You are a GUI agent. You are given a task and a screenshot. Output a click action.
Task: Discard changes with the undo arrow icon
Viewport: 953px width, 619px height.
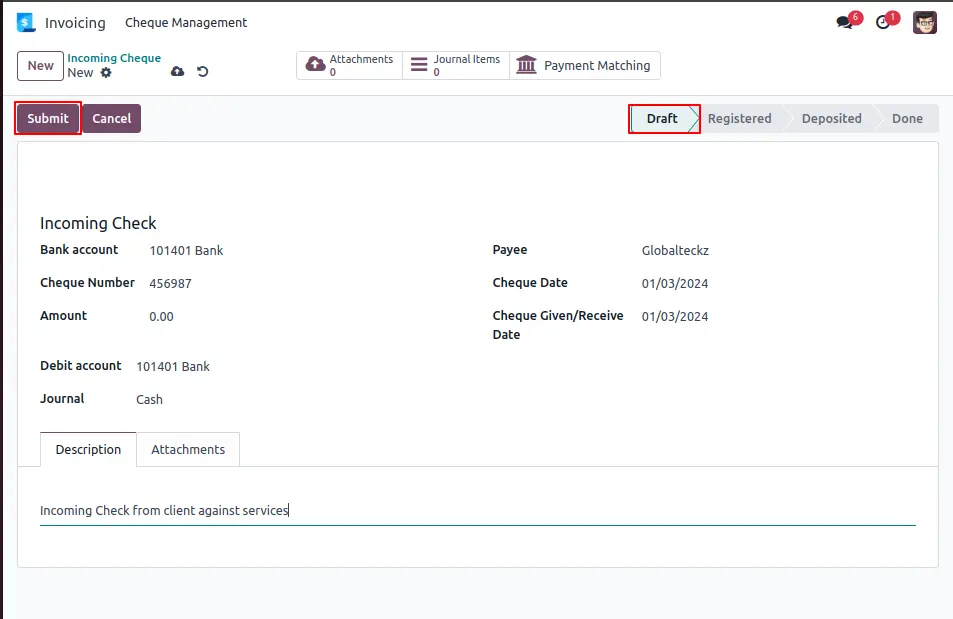(x=203, y=72)
